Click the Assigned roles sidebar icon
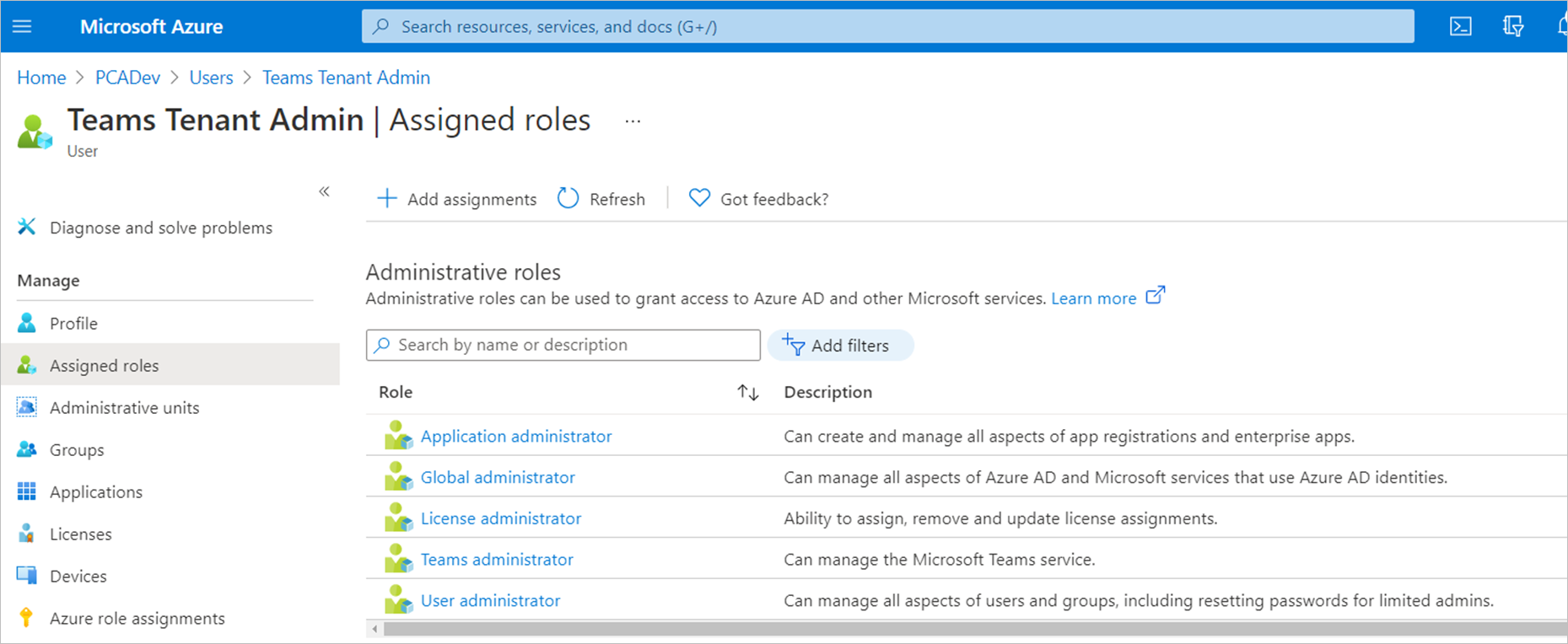Image resolution: width=1568 pixels, height=644 pixels. pyautogui.click(x=27, y=365)
